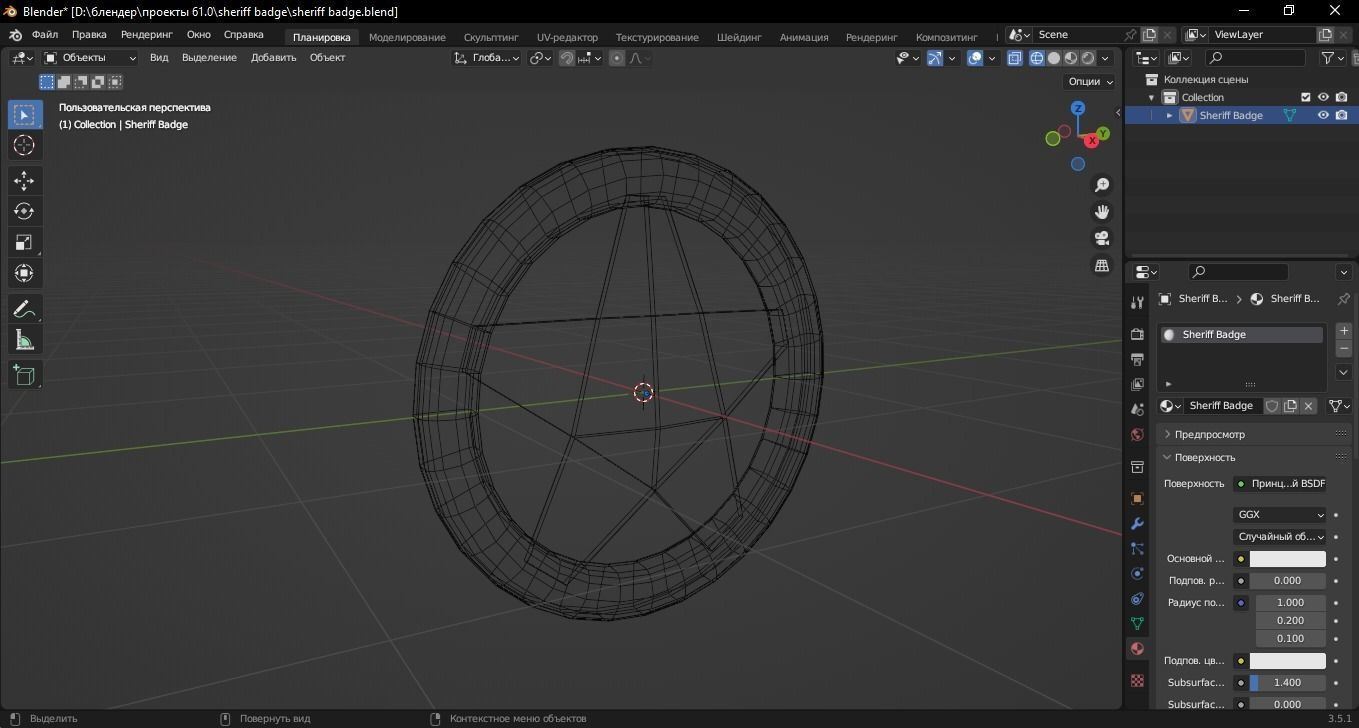
Task: Add a material slot with plus button
Action: tap(1343, 330)
